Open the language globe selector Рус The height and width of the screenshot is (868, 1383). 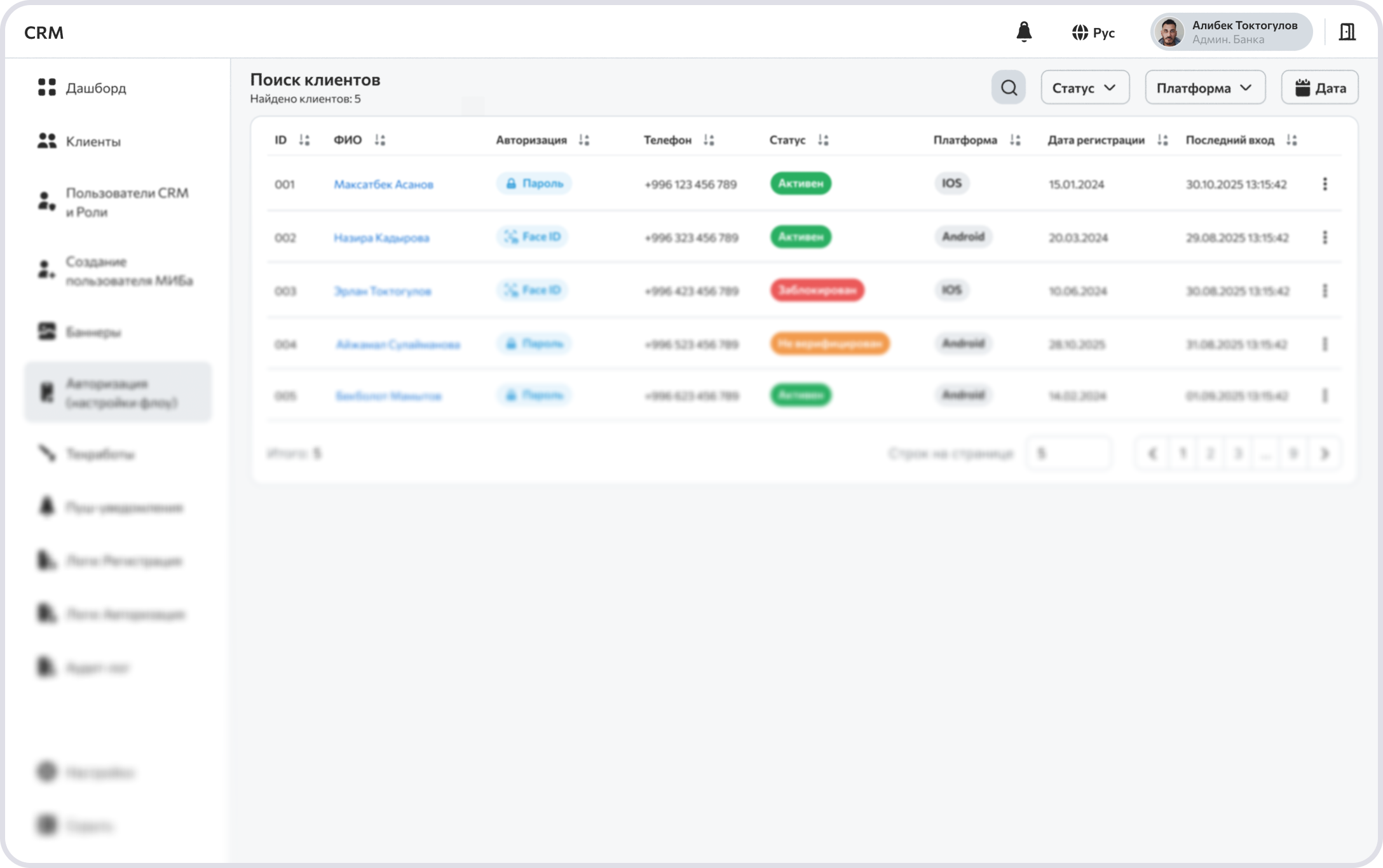click(1093, 32)
